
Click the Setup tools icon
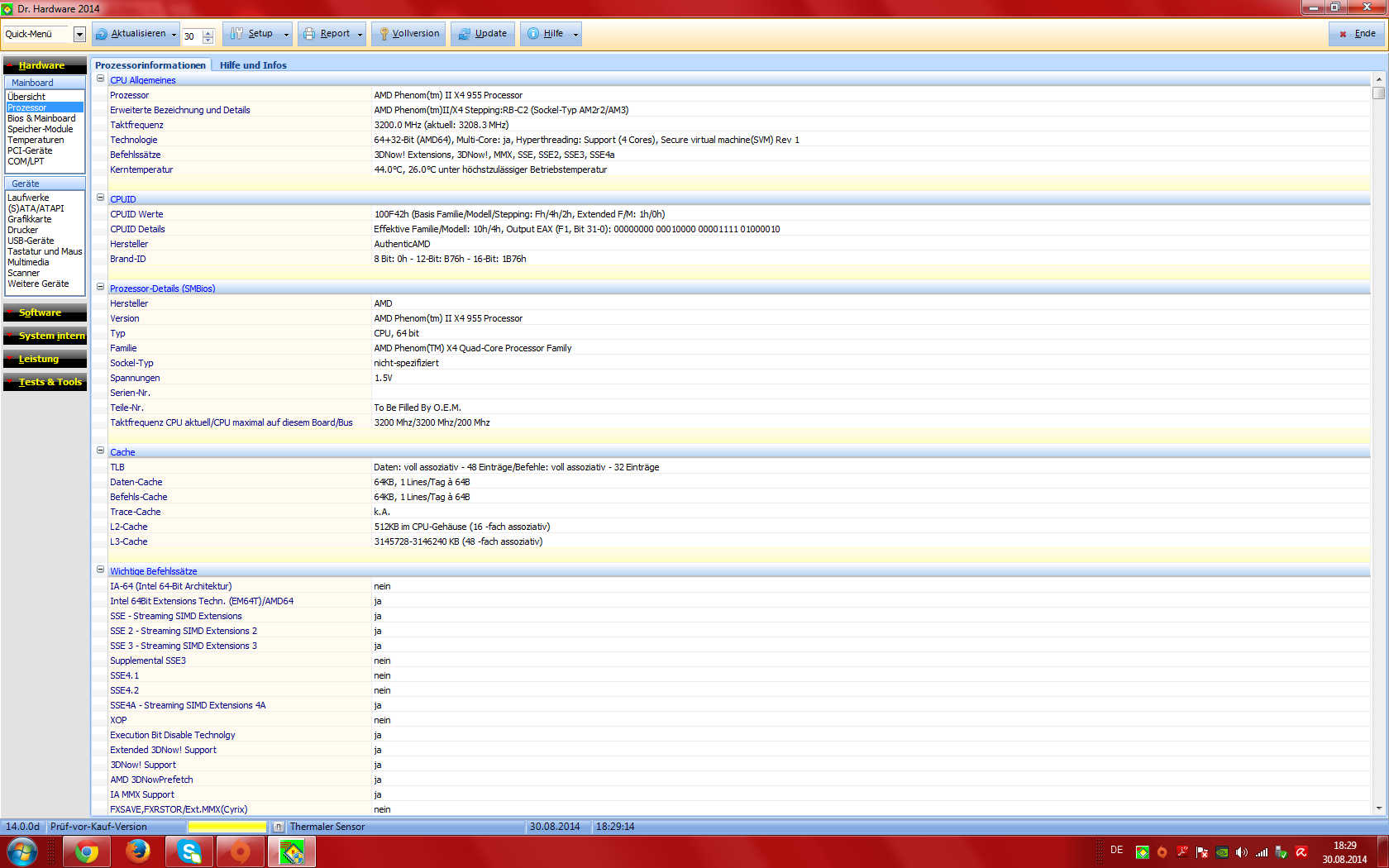point(237,34)
